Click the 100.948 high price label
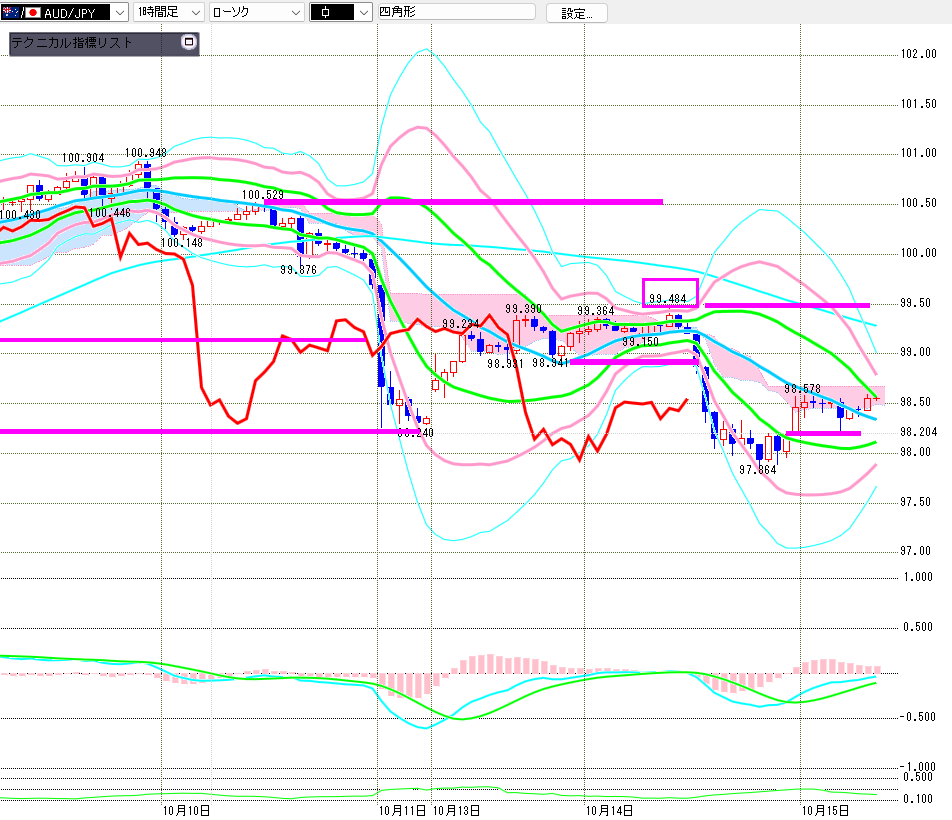This screenshot has width=952, height=820. point(145,154)
